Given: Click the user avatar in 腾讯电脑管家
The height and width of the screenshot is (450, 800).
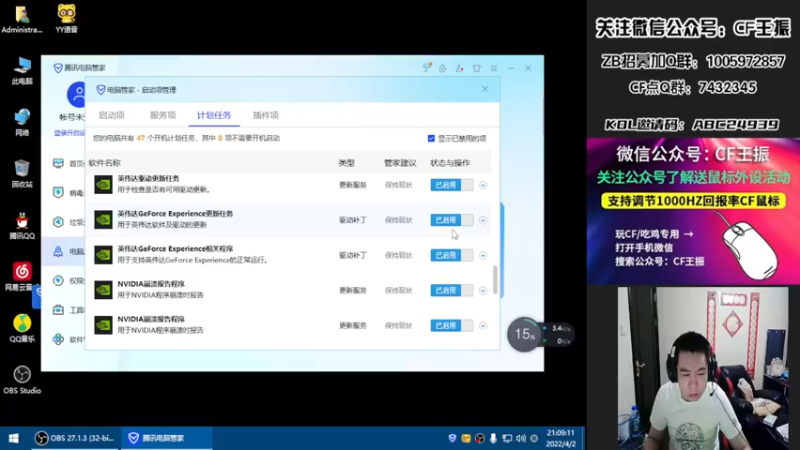Looking at the screenshot, I should click(76, 94).
